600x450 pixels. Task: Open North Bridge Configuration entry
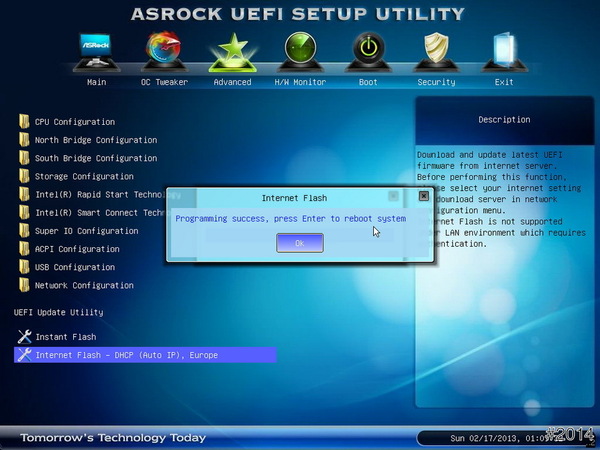tap(96, 140)
